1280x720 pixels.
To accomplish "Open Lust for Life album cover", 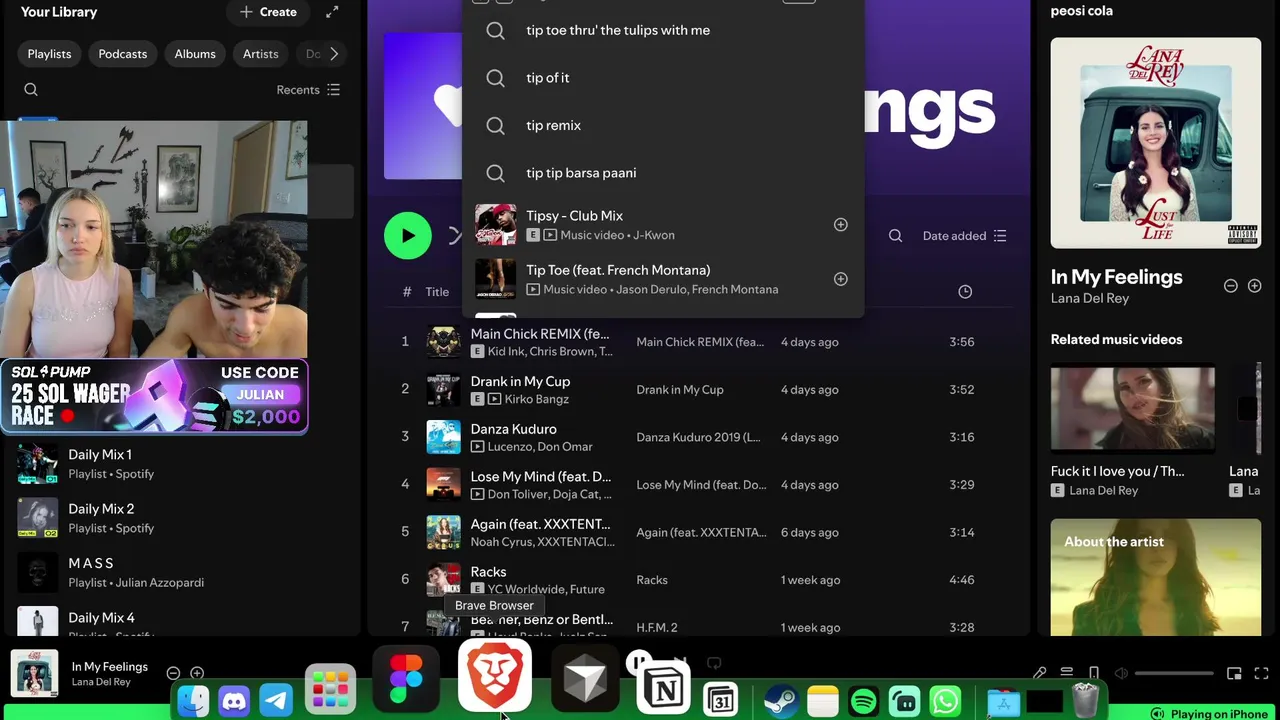I will coord(1156,143).
